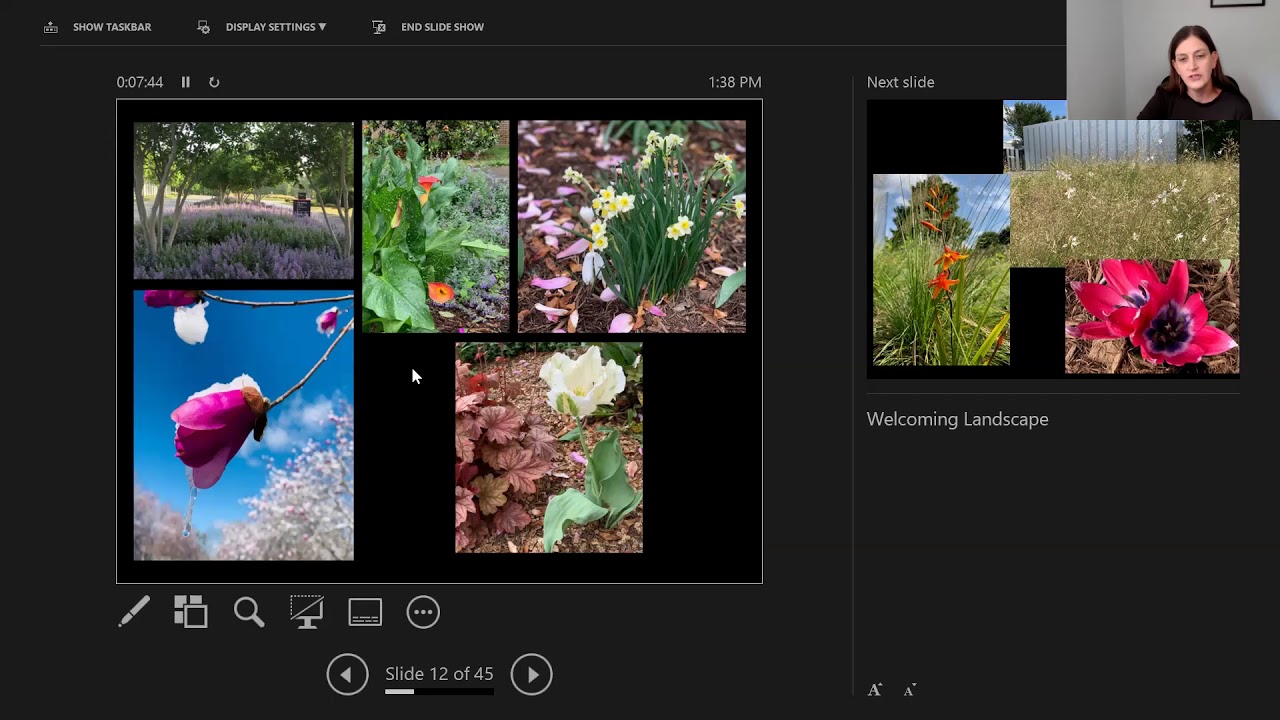Click the Display Settings icon

[204, 27]
